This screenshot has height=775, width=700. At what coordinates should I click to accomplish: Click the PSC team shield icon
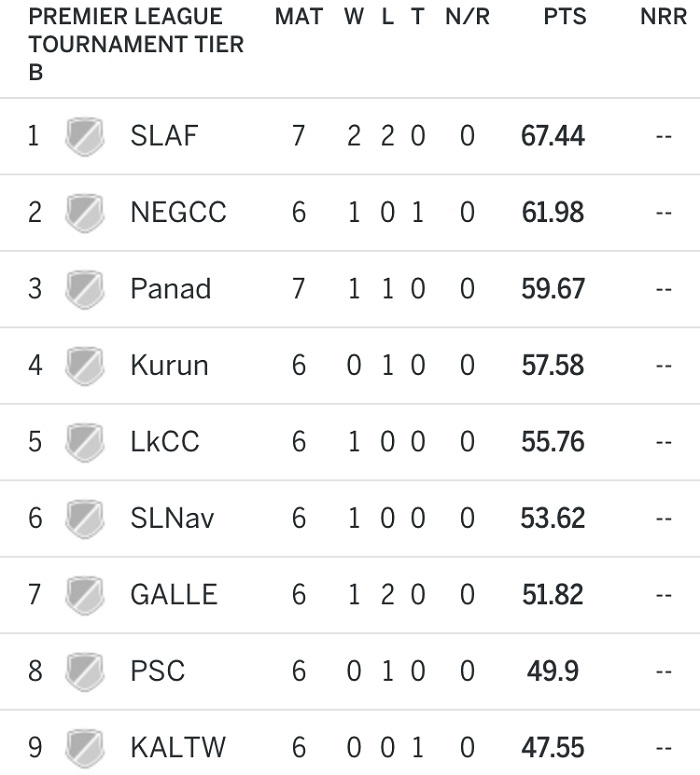pyautogui.click(x=85, y=671)
